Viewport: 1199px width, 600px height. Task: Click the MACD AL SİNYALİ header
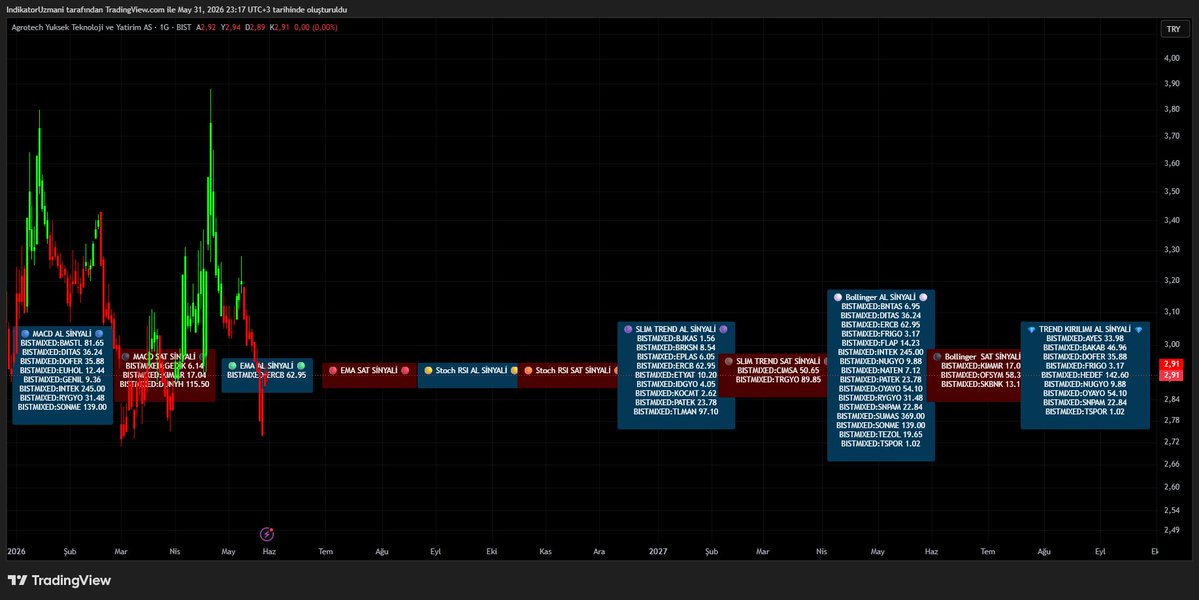(62, 334)
